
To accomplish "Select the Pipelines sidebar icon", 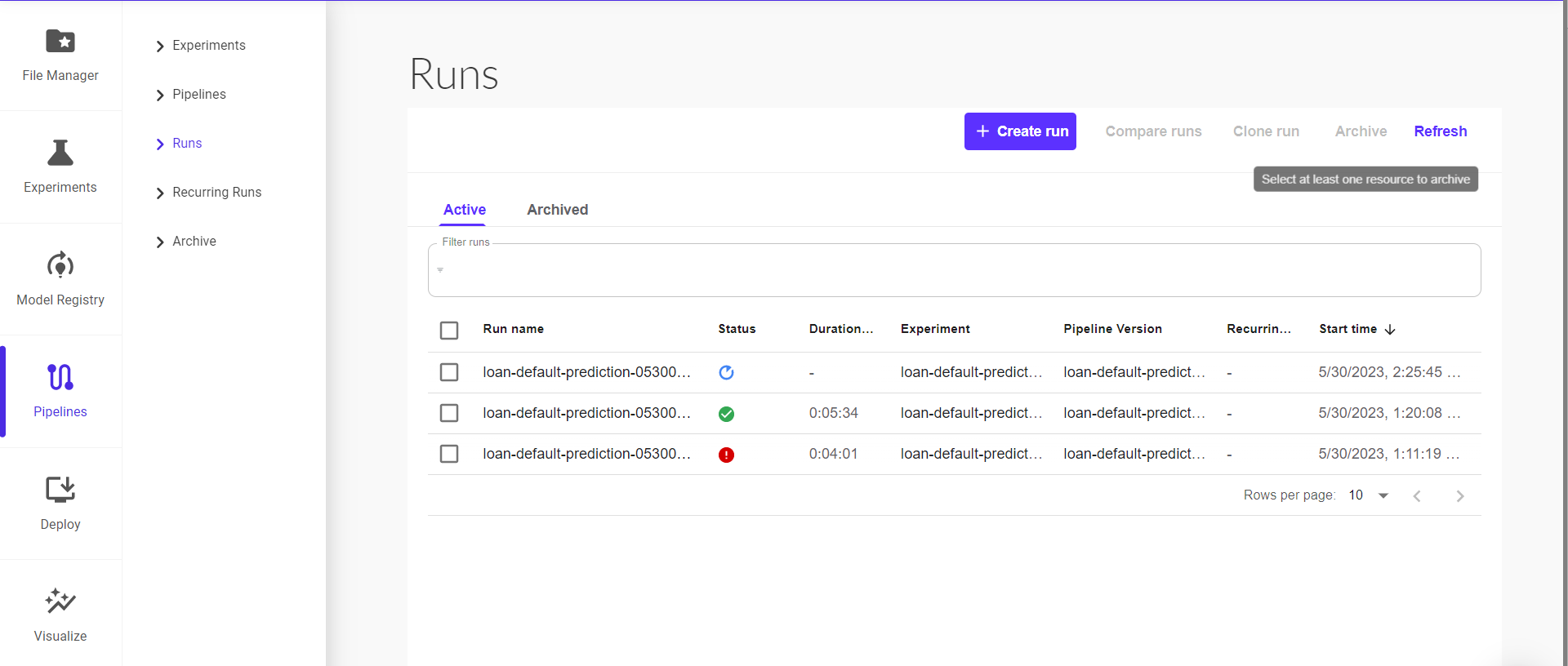I will [x=60, y=377].
